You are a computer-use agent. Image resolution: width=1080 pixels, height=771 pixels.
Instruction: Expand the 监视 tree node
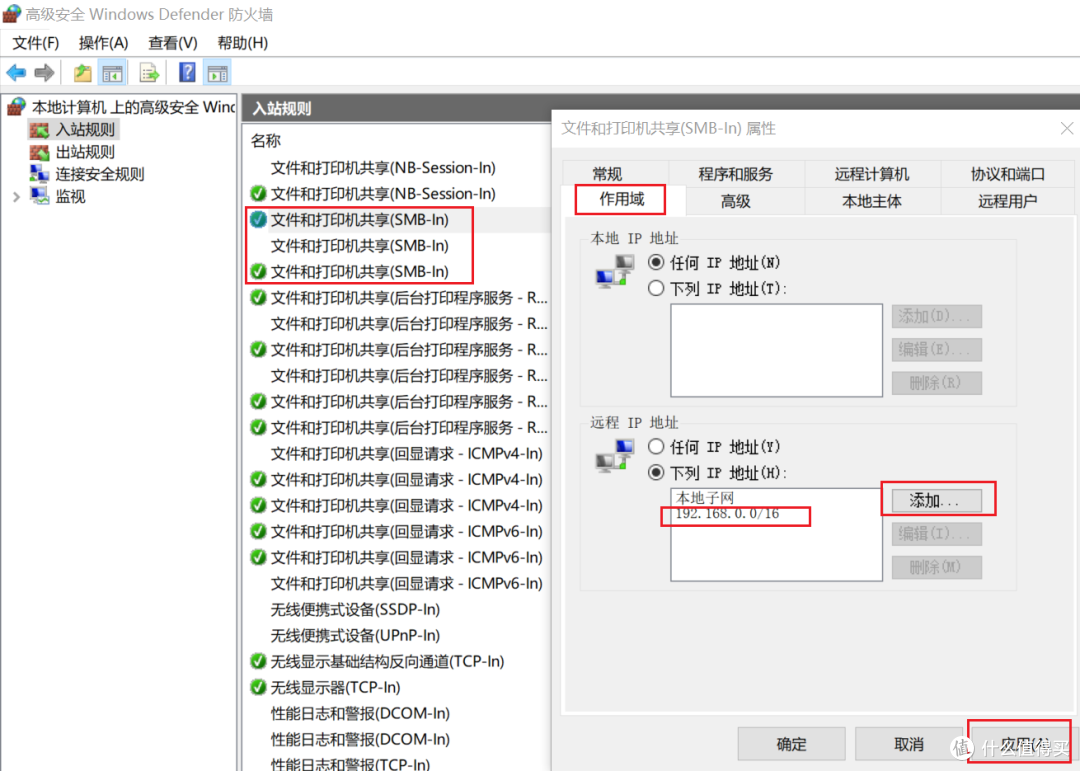(17, 197)
